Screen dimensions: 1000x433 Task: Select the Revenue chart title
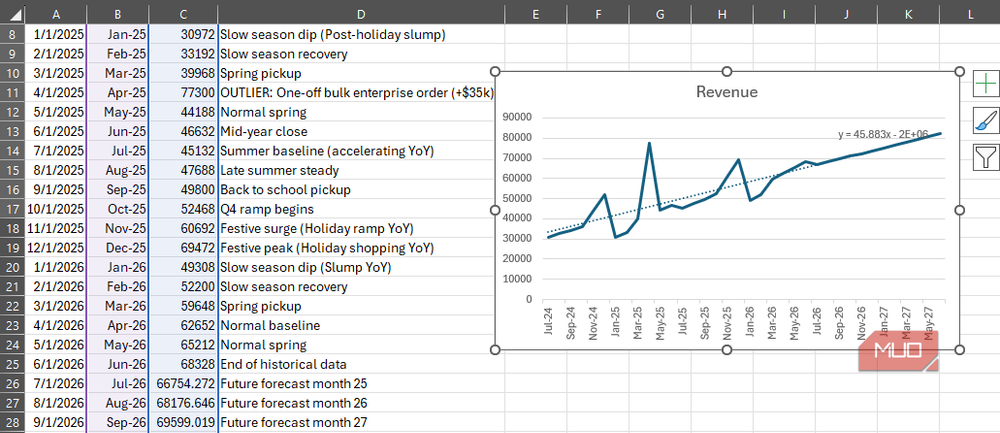[x=726, y=92]
